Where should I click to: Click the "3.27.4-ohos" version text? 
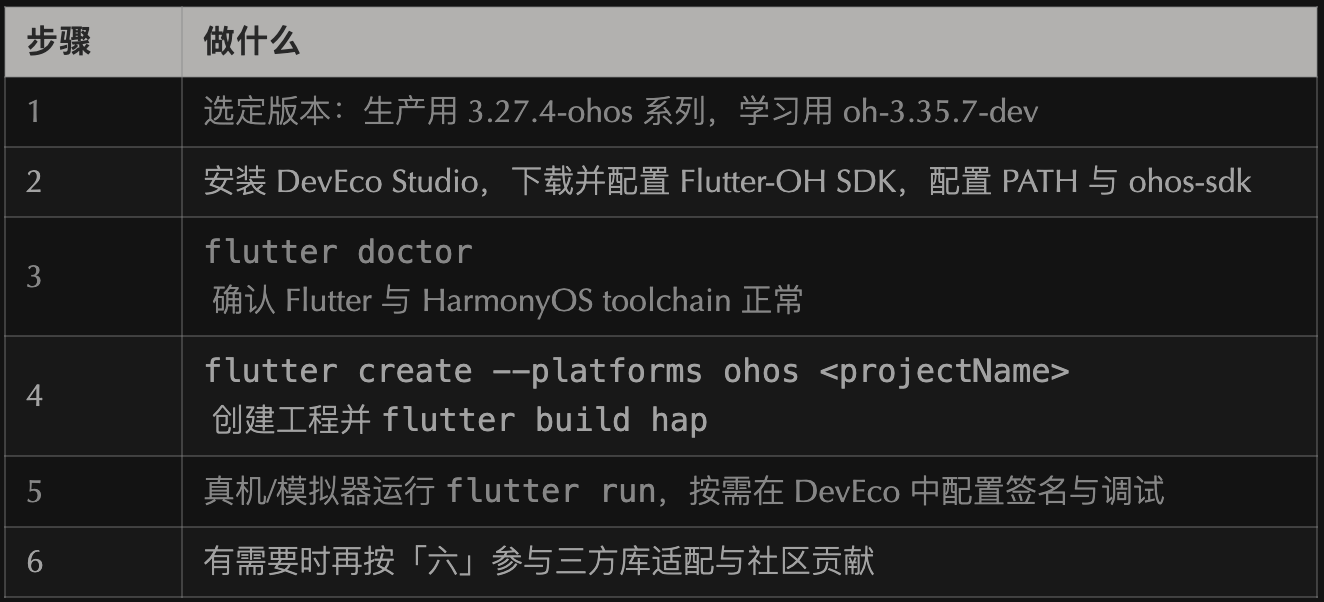pyautogui.click(x=550, y=111)
